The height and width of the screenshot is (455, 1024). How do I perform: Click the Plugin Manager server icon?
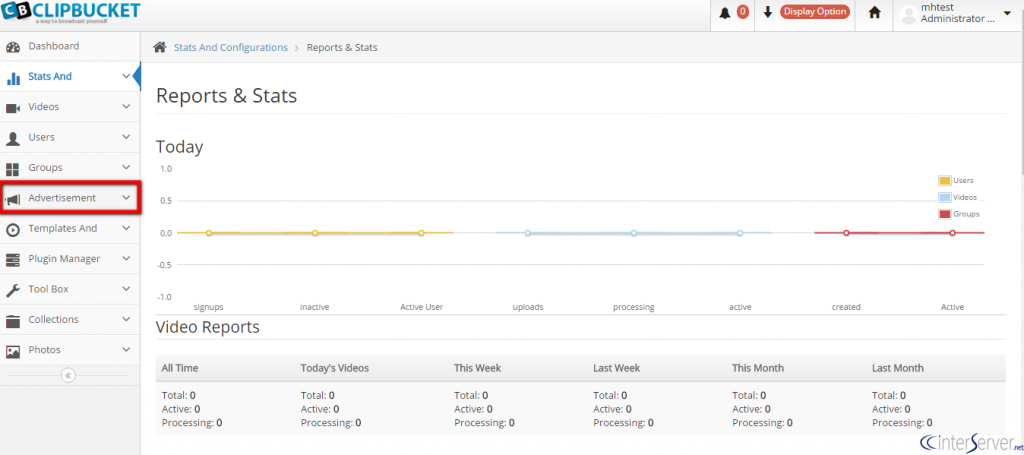[12, 260]
